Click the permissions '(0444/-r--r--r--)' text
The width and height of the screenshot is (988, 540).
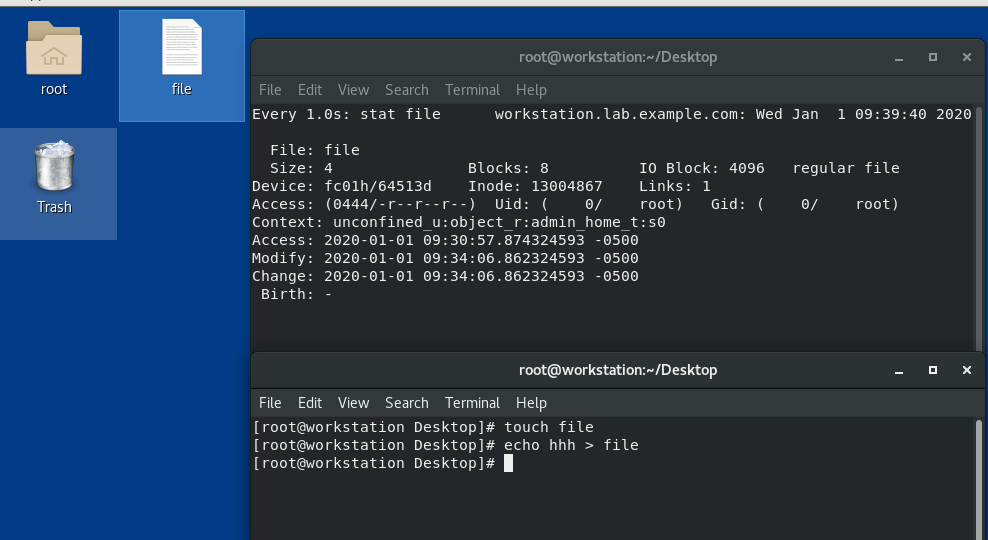point(400,205)
